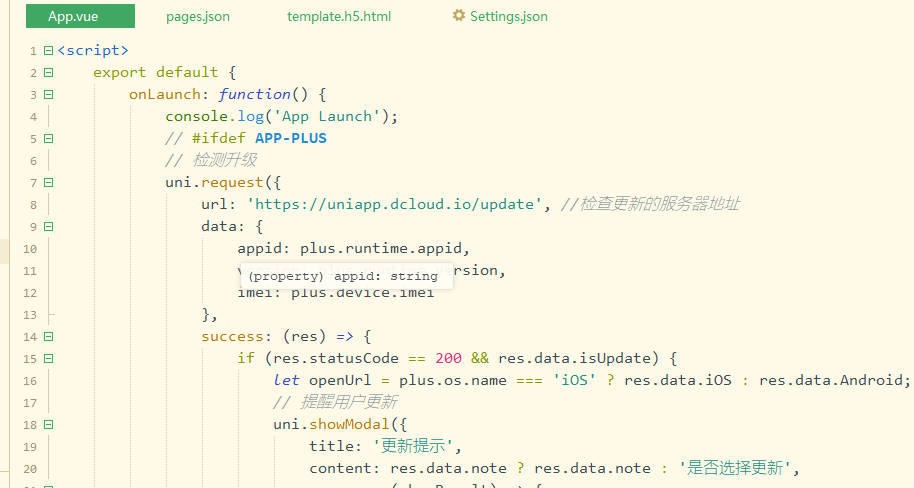Viewport: 914px width, 488px height.
Task: Click the uniapp.dcloud.io update URL string
Action: click(398, 204)
